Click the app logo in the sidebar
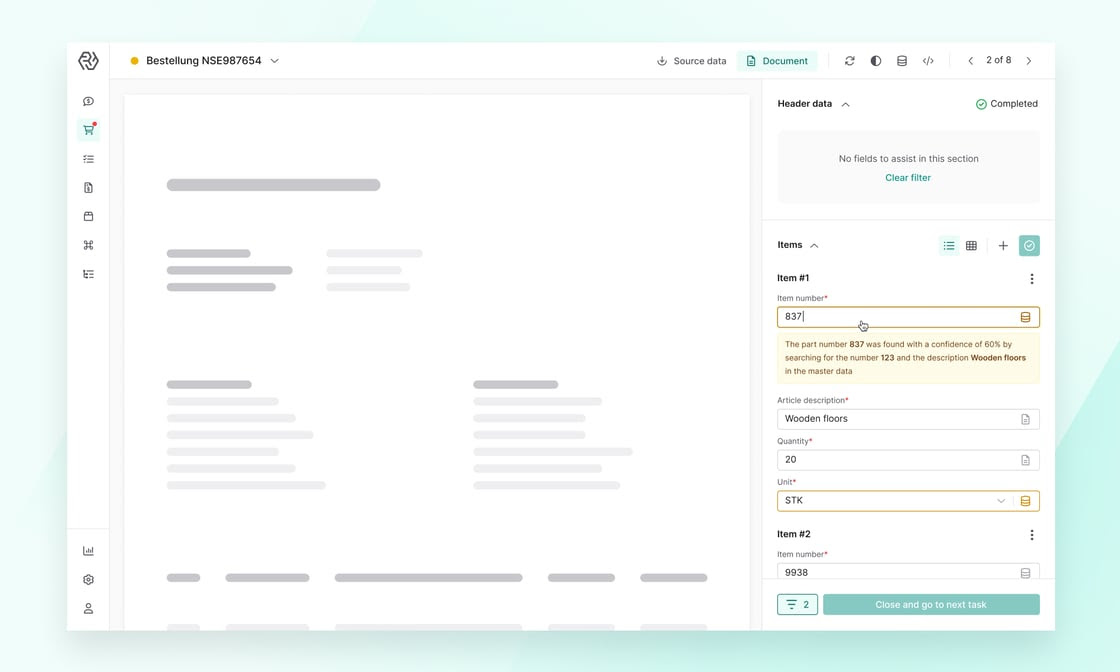 [88, 61]
